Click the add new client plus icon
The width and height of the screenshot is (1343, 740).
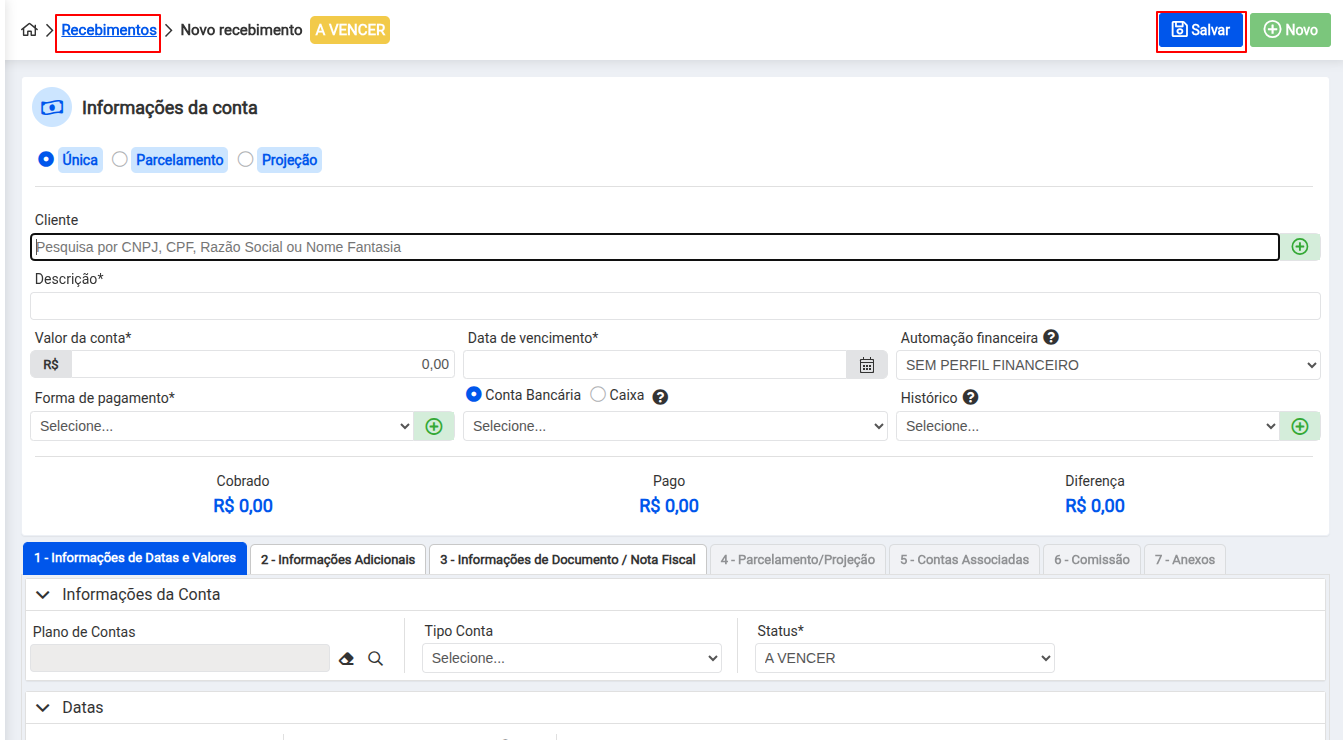tap(1299, 247)
